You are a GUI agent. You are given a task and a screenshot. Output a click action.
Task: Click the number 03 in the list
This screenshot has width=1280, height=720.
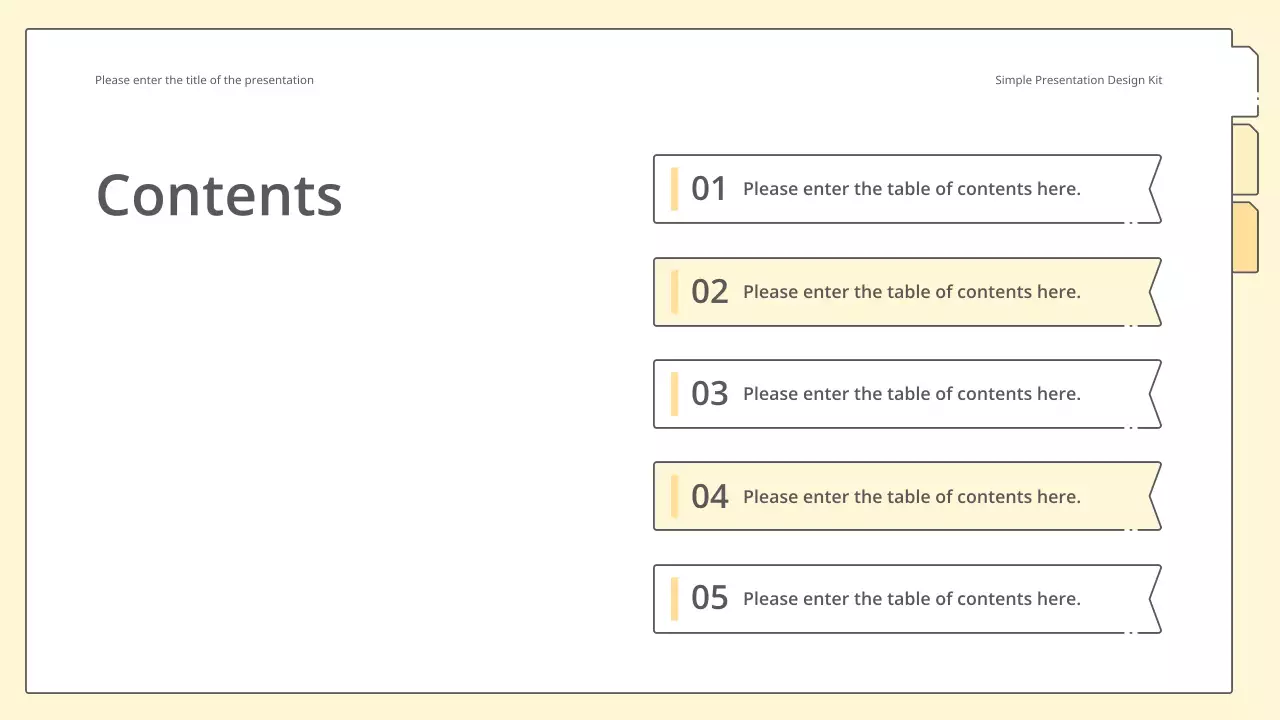tap(709, 394)
